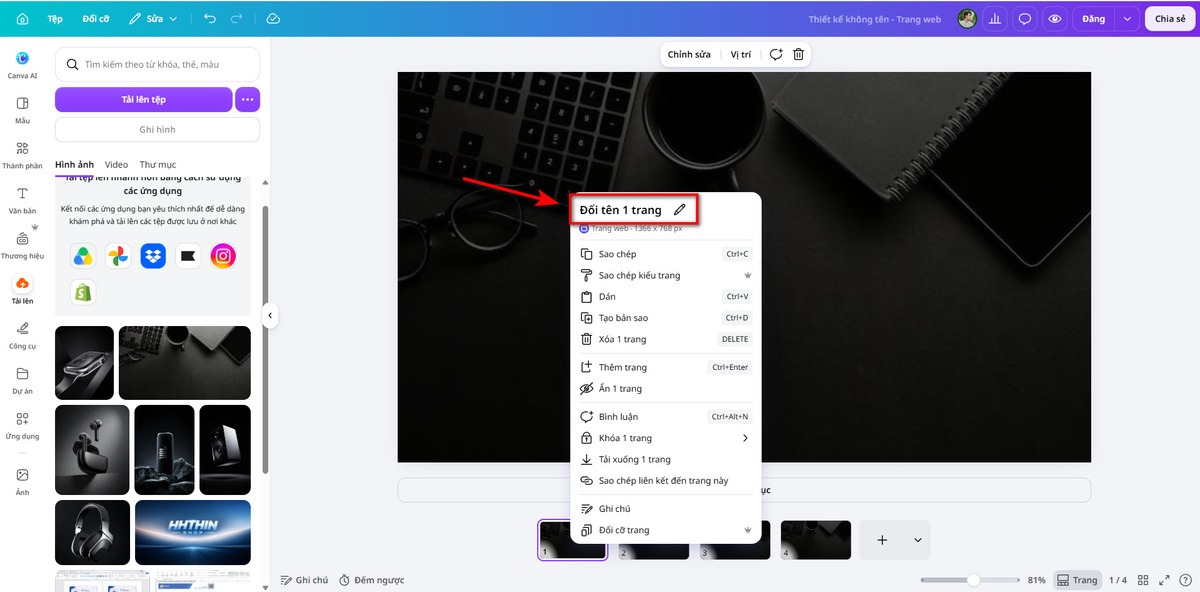Select Xóa 1 trang menu entry
This screenshot has height=592, width=1200.
[665, 339]
